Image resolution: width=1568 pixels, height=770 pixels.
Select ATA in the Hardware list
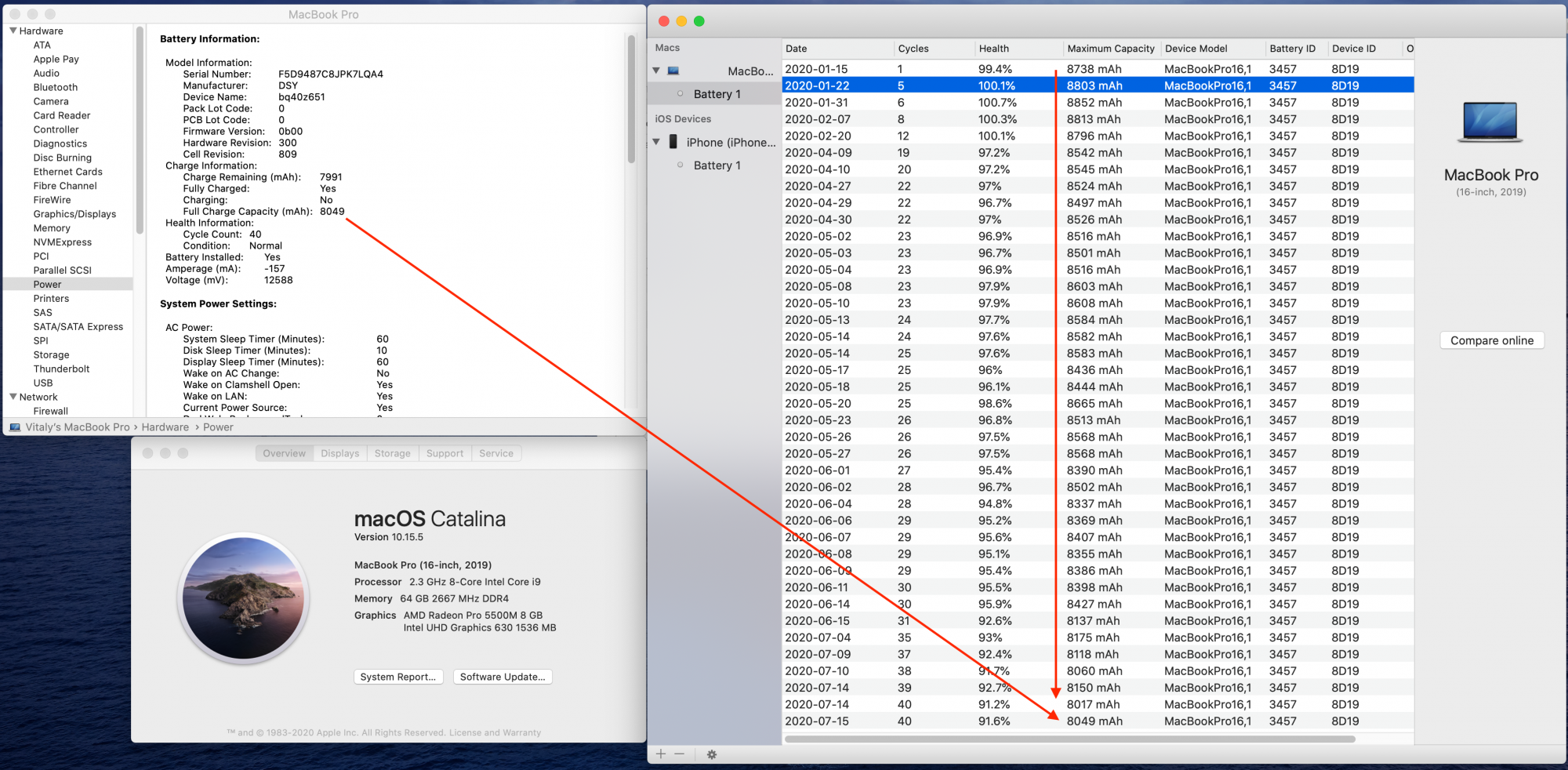[x=42, y=45]
